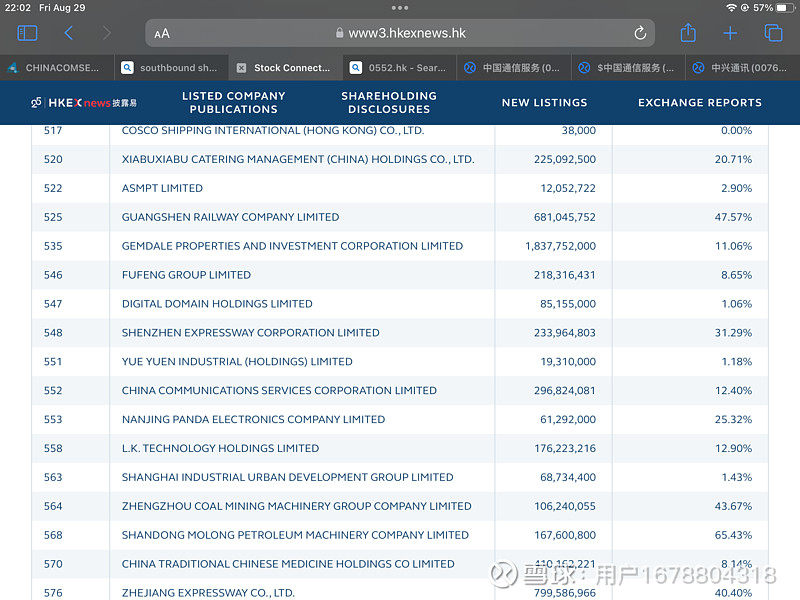Go back to previous page
The width and height of the screenshot is (800, 600).
[x=68, y=33]
